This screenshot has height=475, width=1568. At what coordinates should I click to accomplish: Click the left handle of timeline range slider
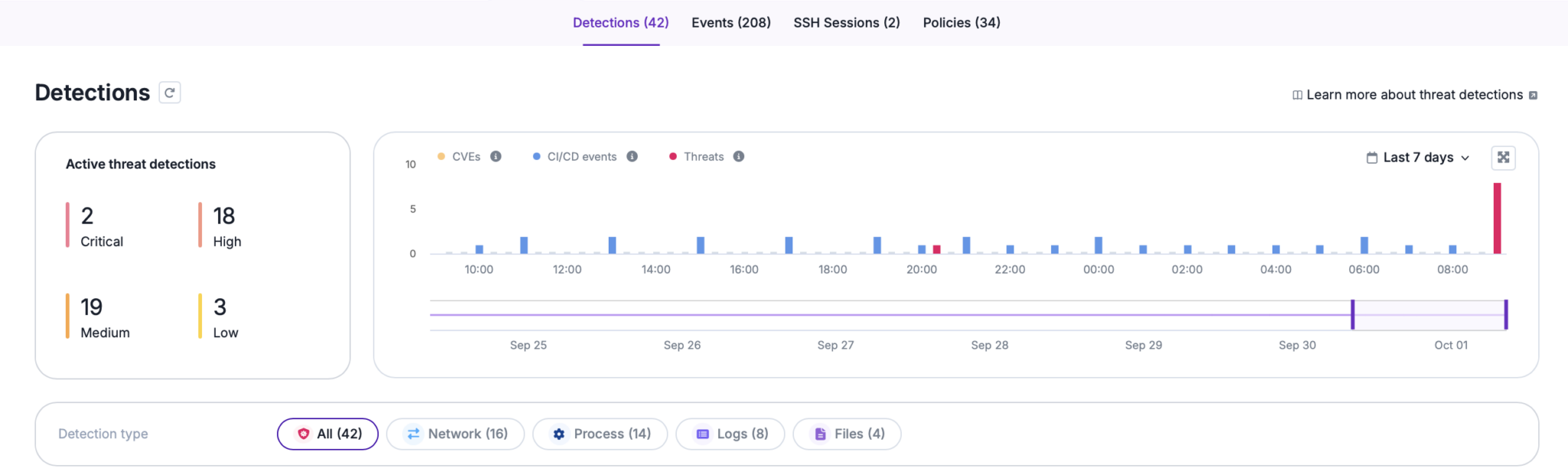click(x=1353, y=315)
